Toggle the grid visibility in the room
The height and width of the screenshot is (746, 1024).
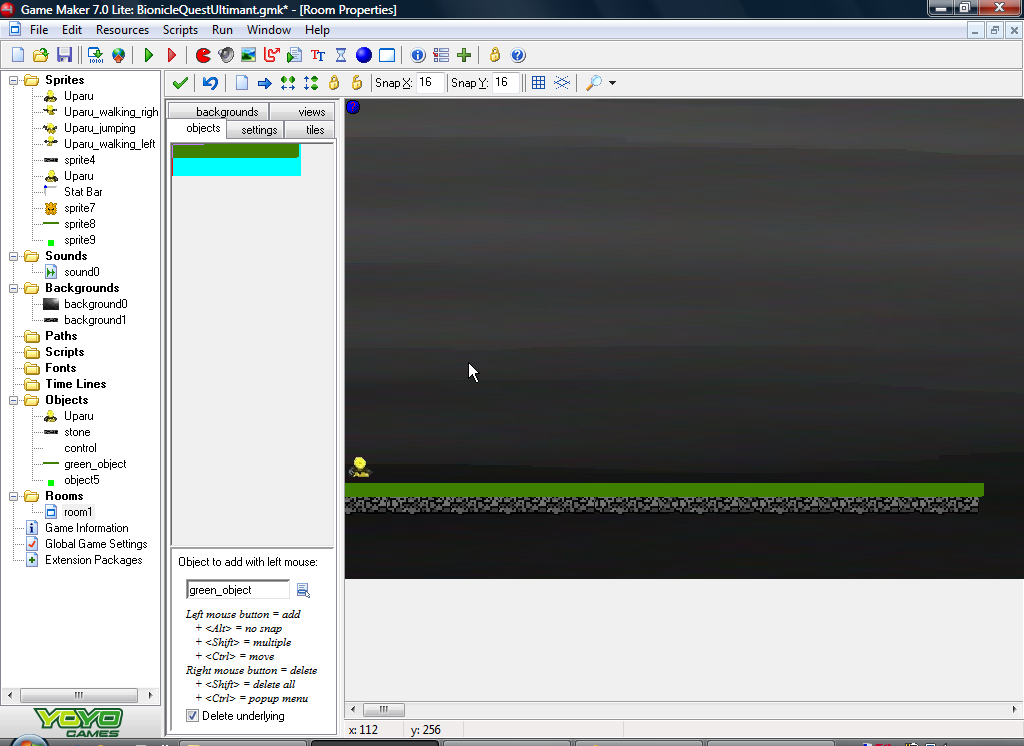click(538, 83)
